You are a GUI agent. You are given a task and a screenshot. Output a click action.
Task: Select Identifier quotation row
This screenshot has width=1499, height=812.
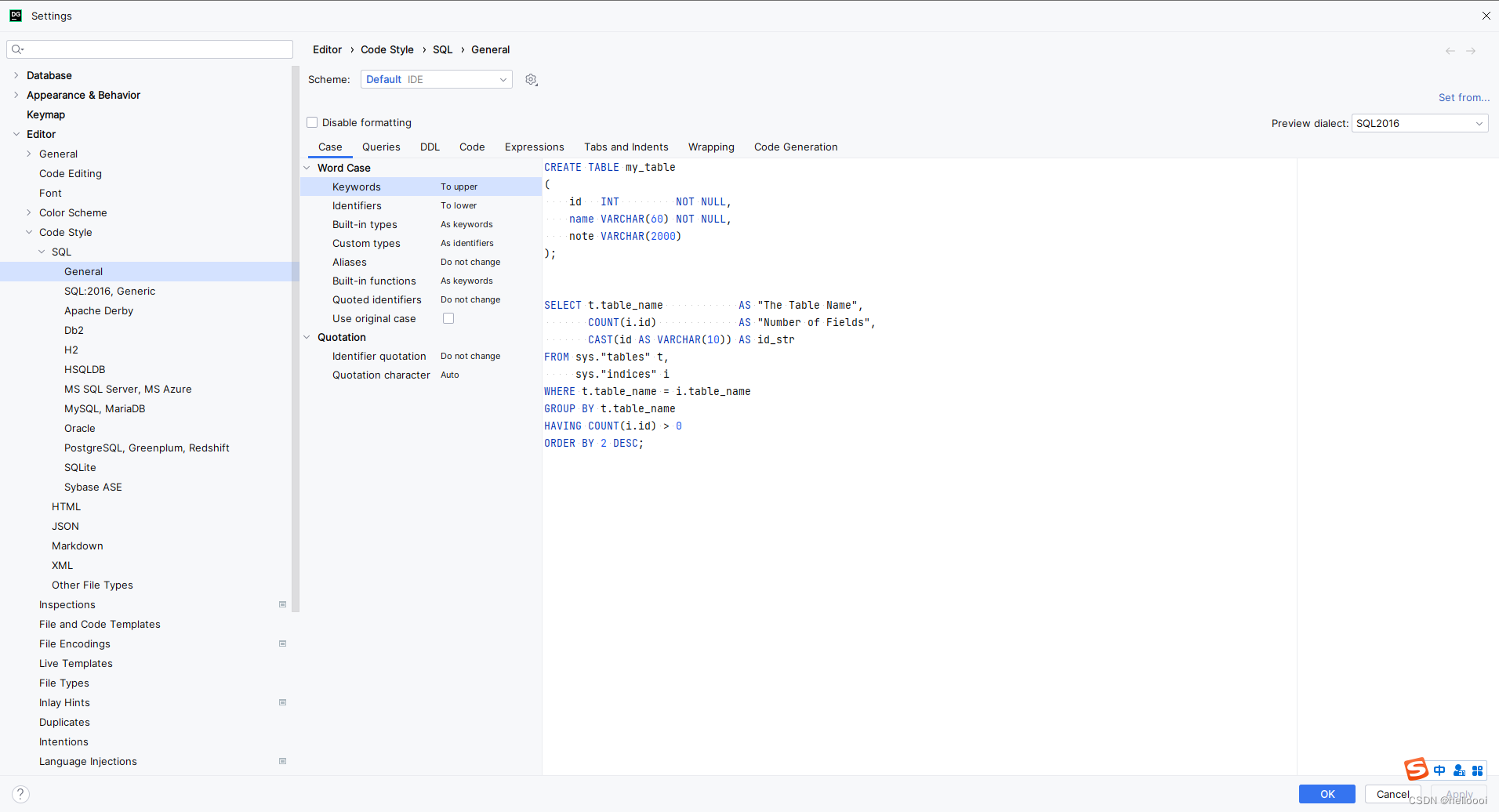(x=421, y=356)
